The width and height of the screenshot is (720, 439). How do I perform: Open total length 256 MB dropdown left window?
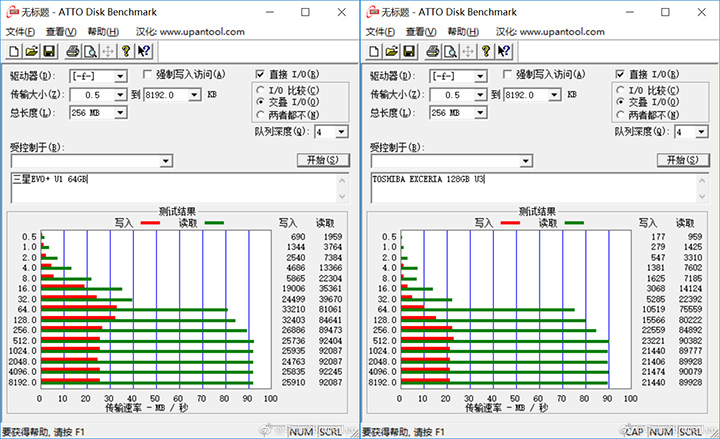coord(120,113)
